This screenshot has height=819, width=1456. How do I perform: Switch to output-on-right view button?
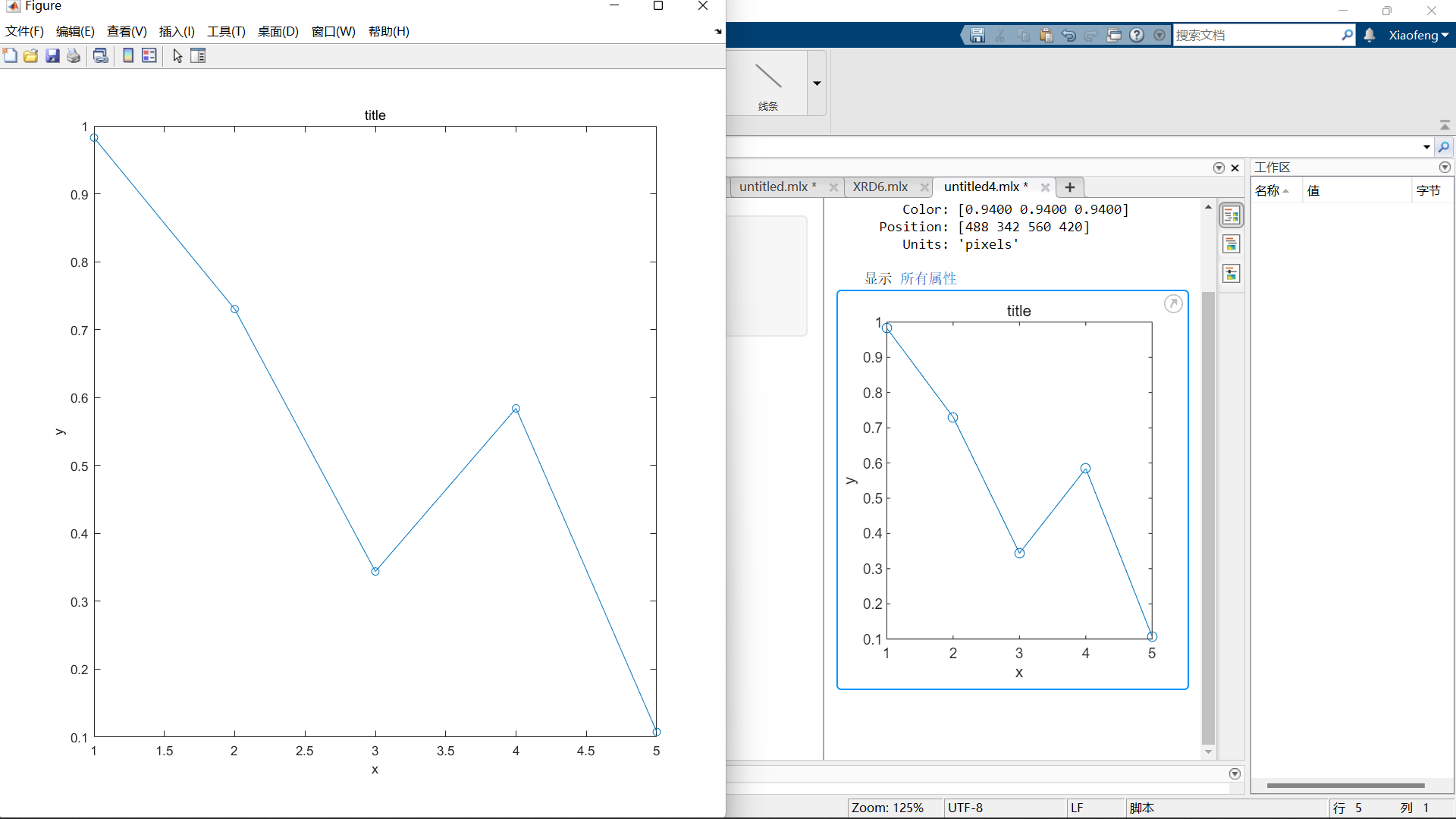pyautogui.click(x=1231, y=216)
